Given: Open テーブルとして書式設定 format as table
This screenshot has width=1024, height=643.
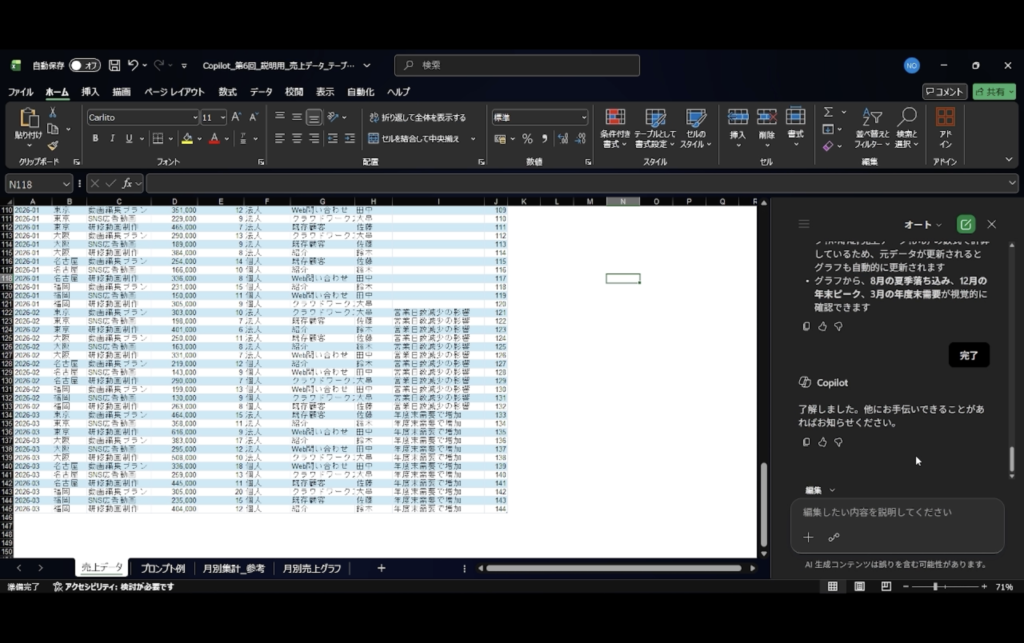Looking at the screenshot, I should 655,128.
